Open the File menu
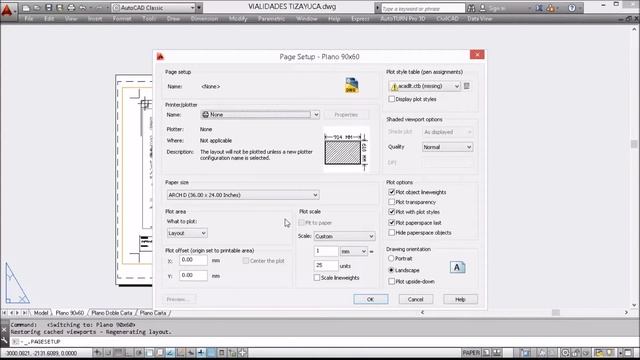 tap(29, 19)
